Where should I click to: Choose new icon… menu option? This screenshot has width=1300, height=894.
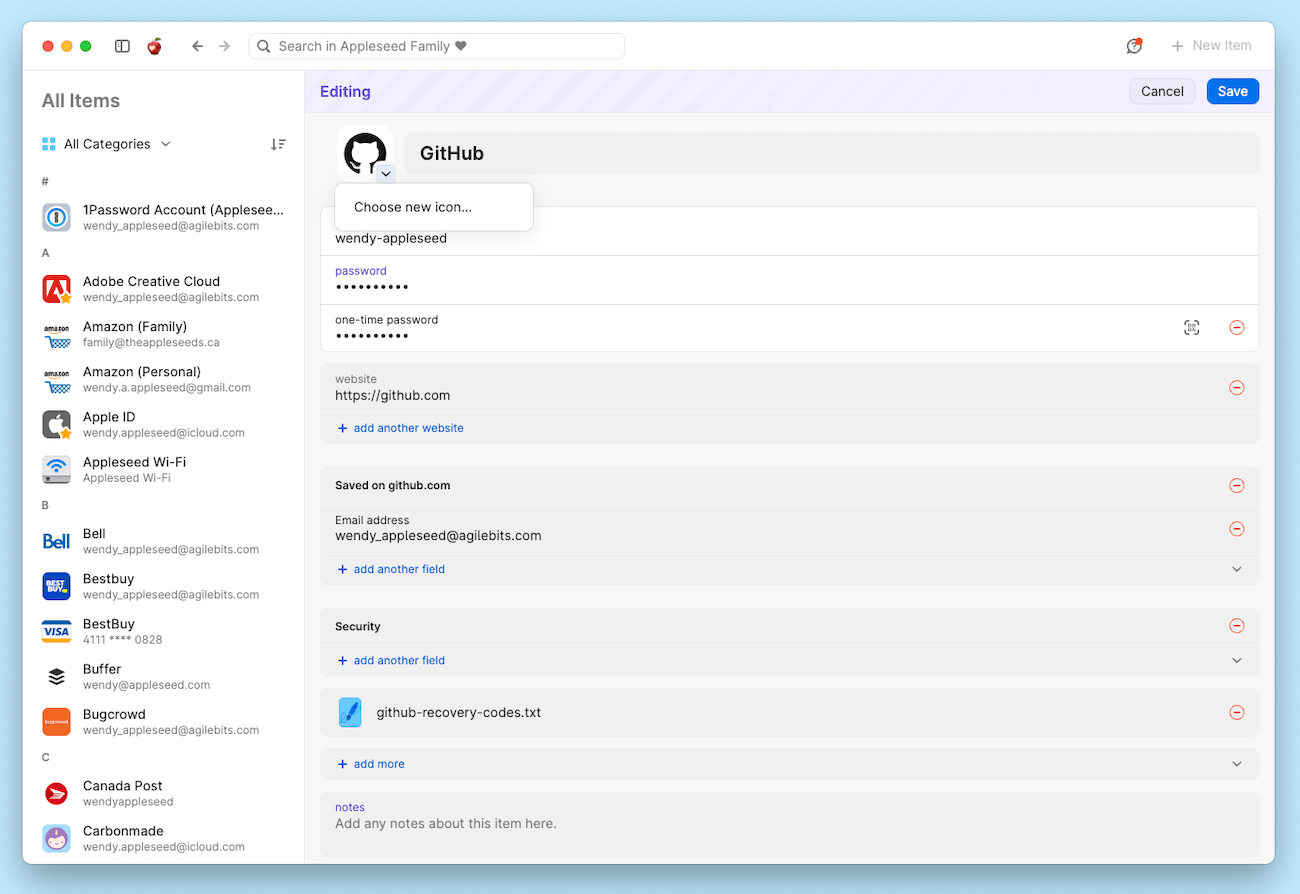434,207
